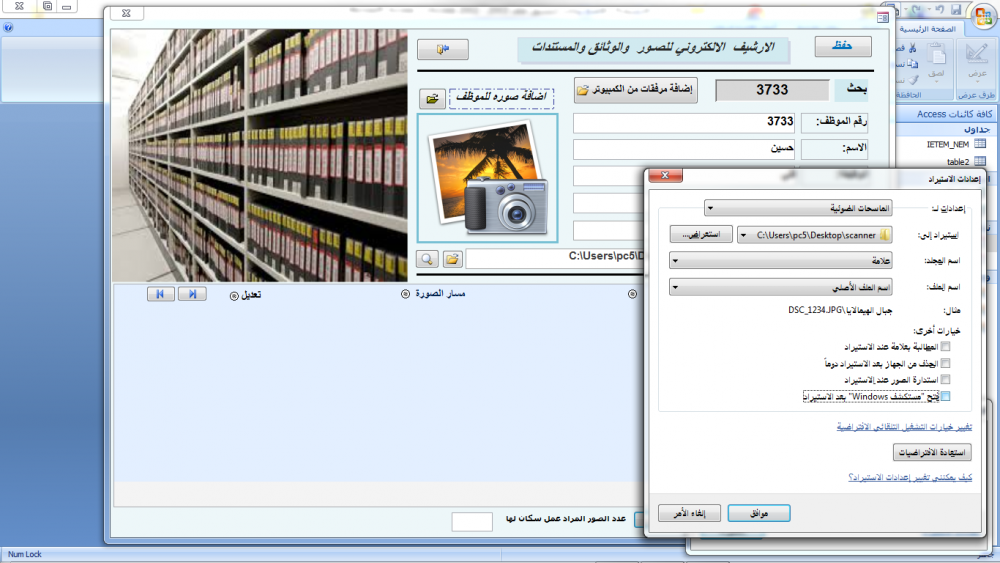The image size is (1000, 563).
Task: Click the استعراض browse button
Action: click(701, 234)
